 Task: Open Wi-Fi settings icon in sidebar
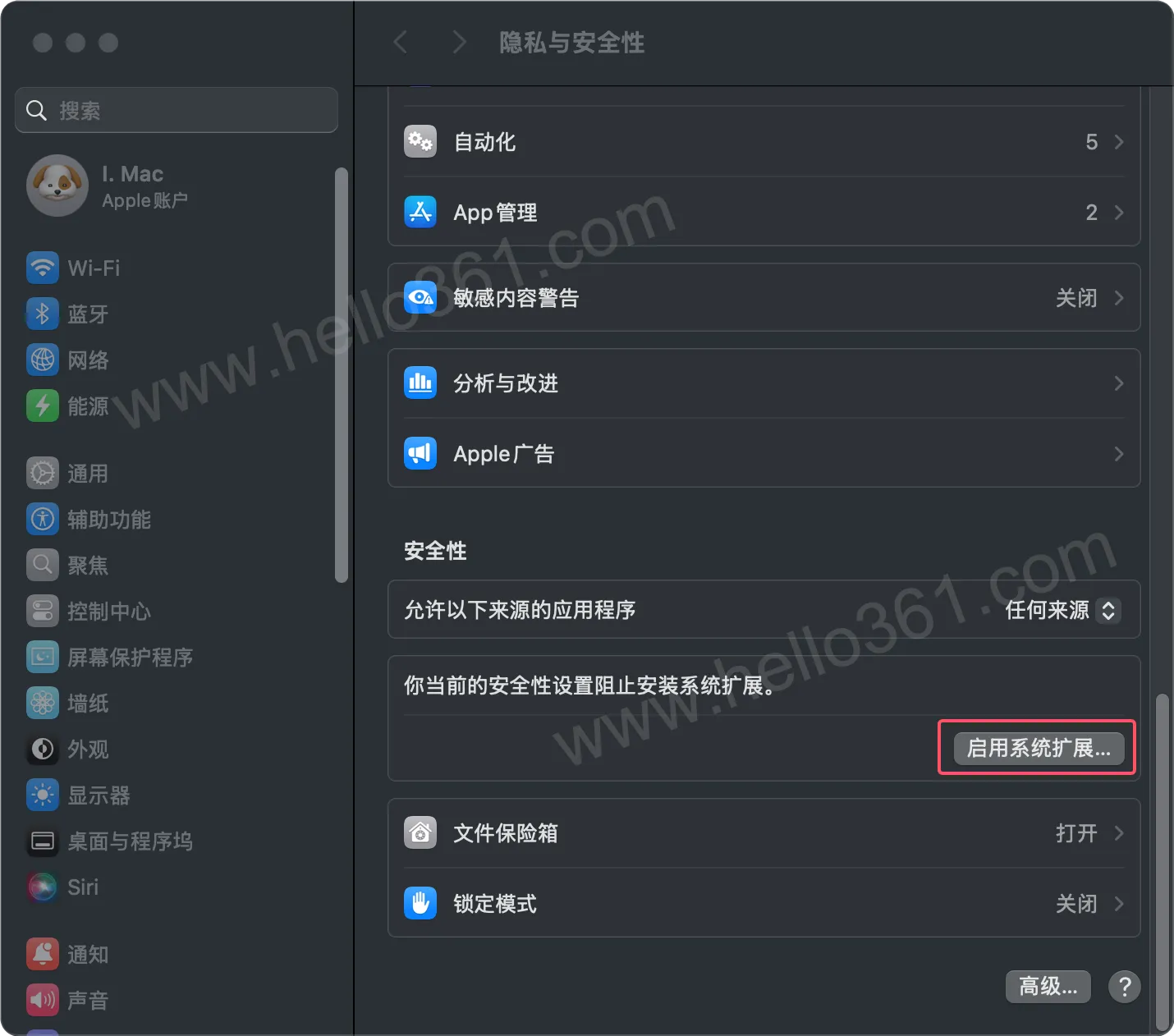point(43,268)
